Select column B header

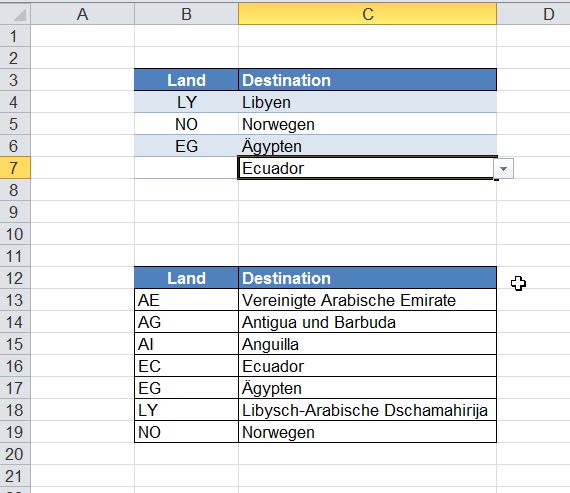pyautogui.click(x=186, y=14)
